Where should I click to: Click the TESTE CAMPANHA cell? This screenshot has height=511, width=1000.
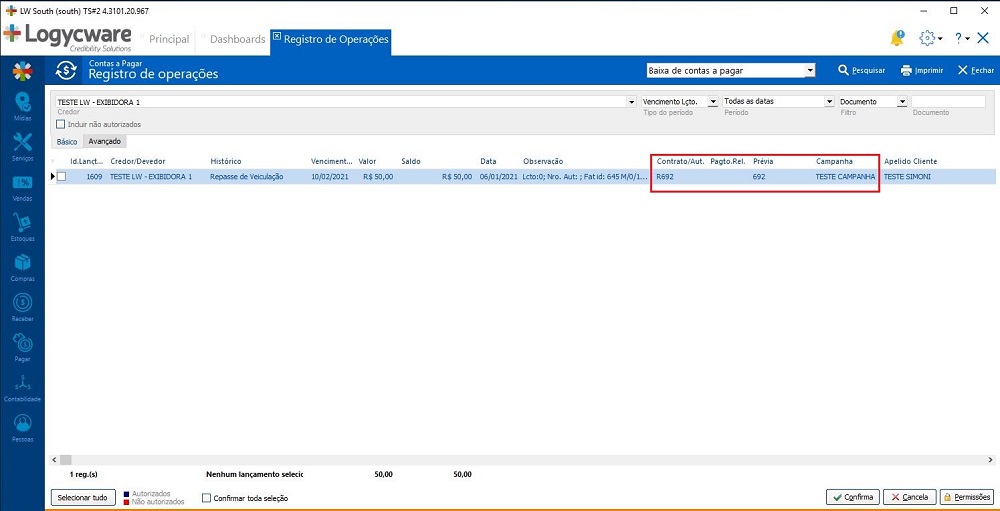coord(845,177)
